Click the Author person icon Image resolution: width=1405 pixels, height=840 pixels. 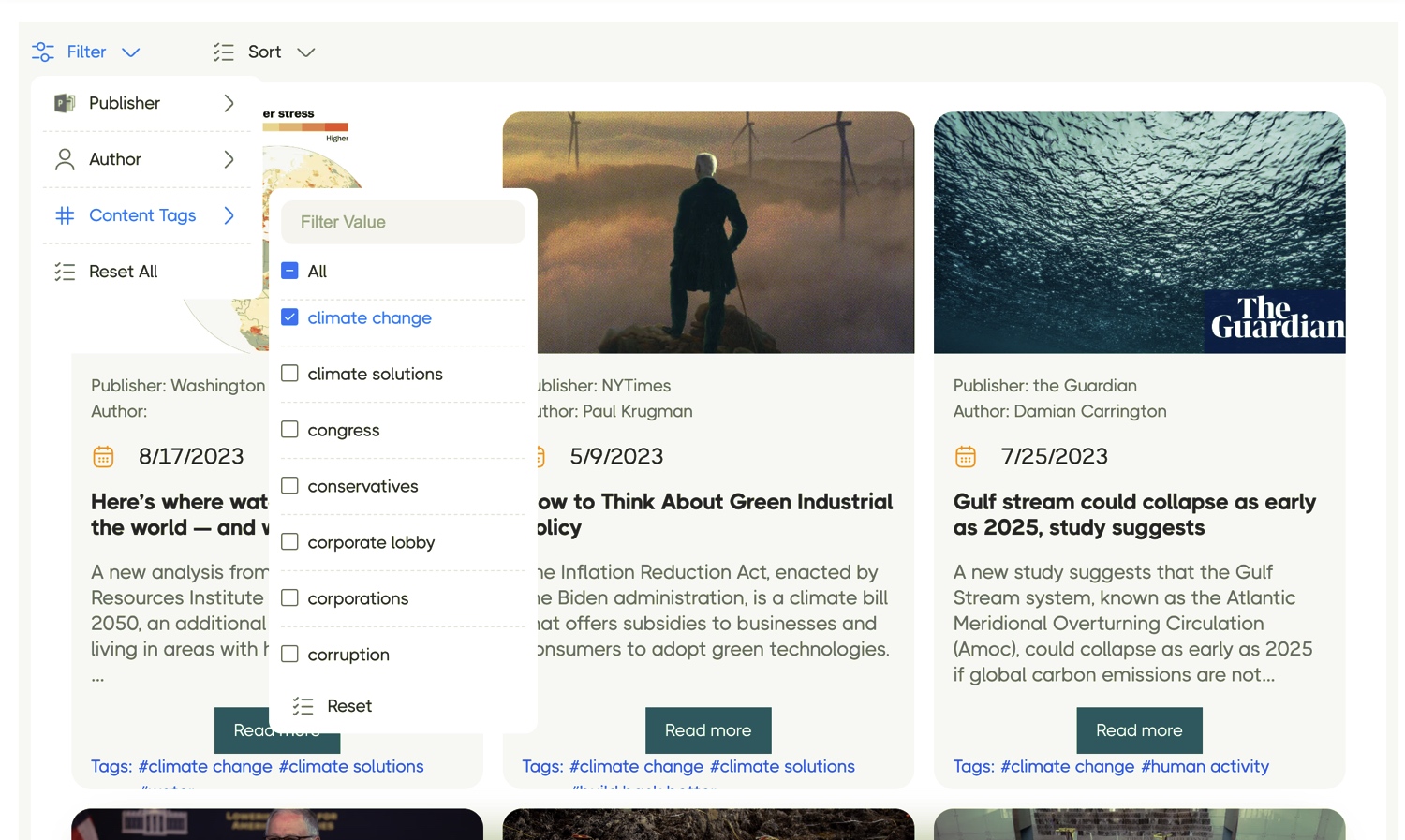point(65,159)
